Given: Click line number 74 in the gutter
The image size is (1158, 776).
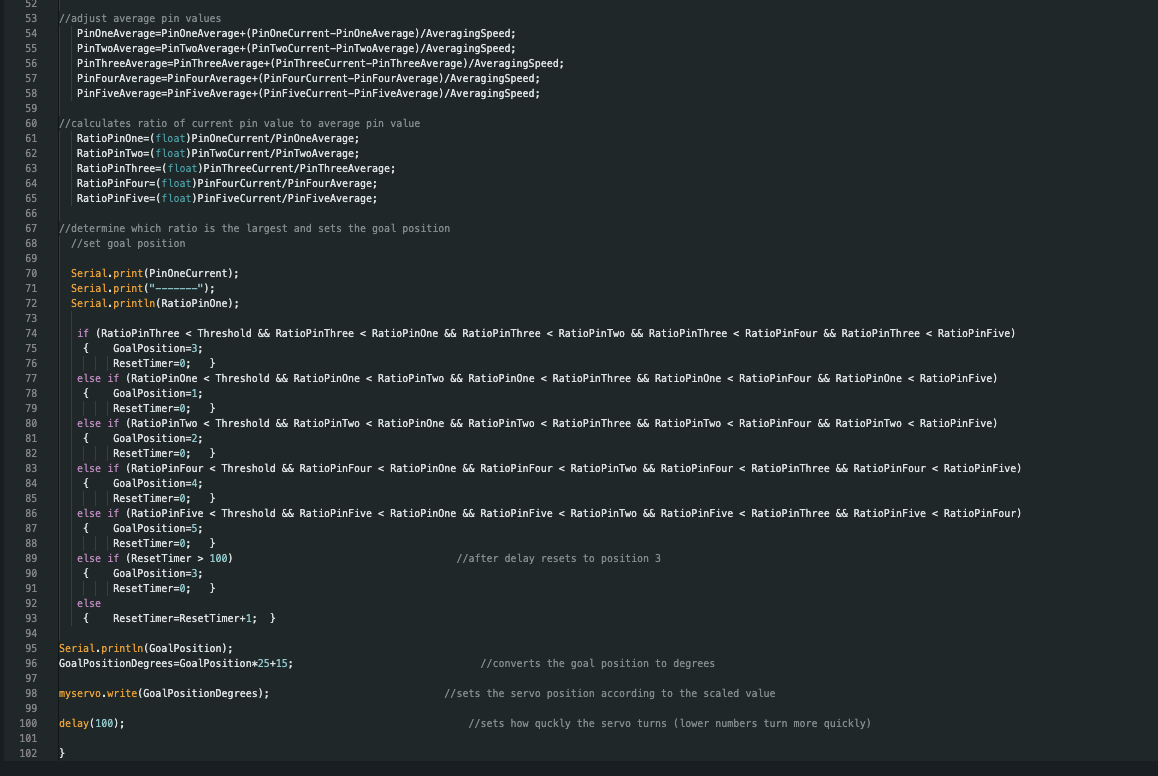Looking at the screenshot, I should click(30, 333).
